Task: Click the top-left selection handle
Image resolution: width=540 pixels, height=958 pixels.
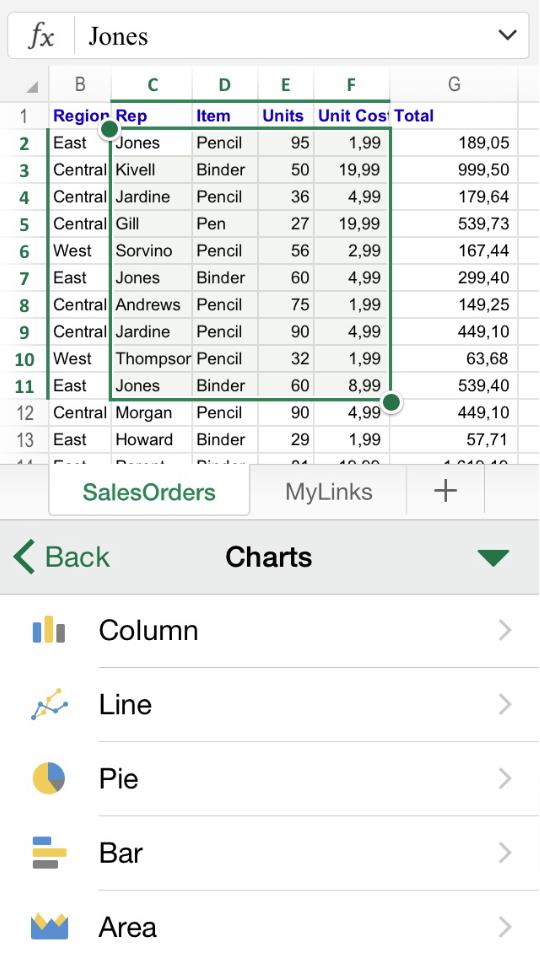Action: click(110, 128)
